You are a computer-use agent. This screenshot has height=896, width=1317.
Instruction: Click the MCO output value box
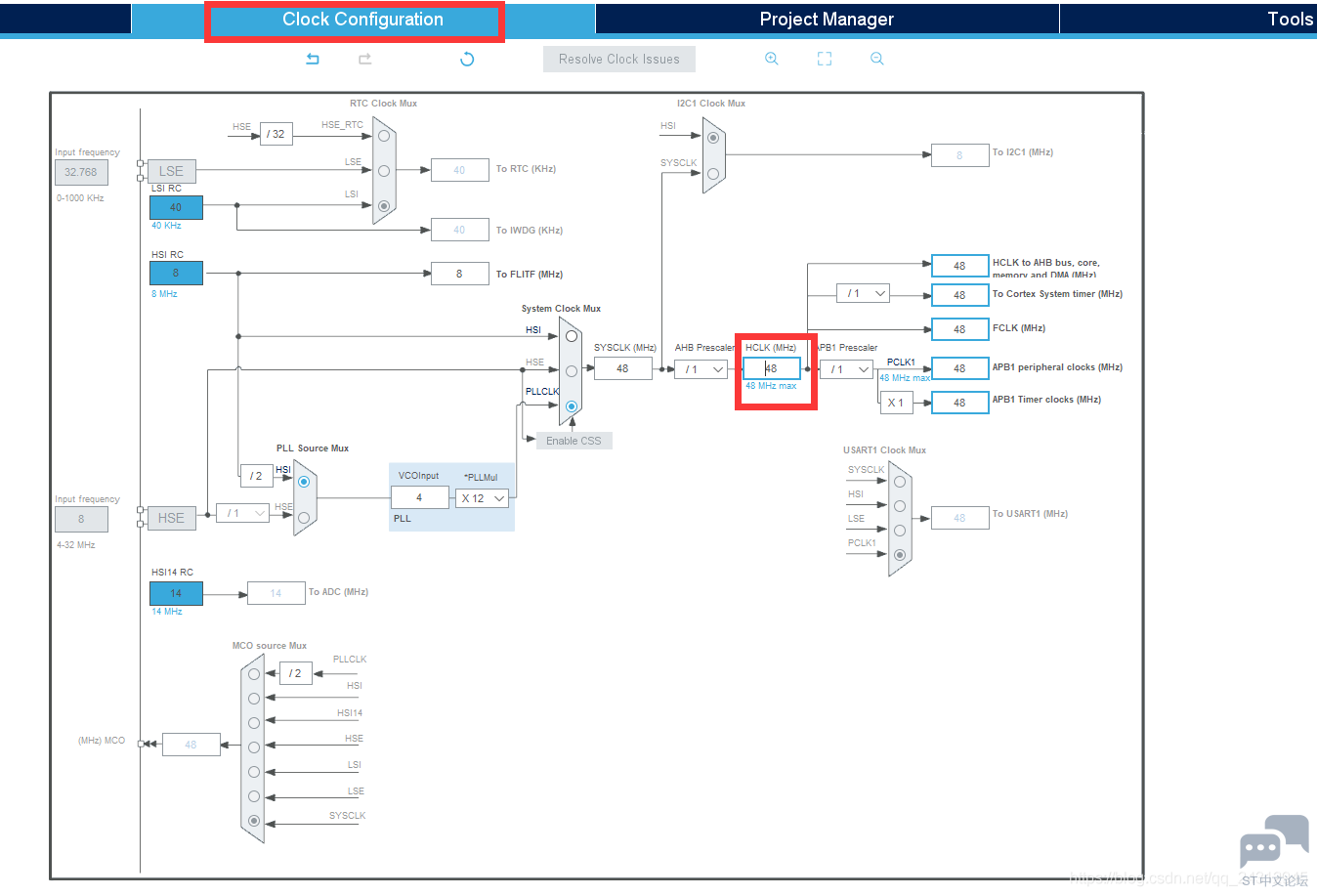191,745
